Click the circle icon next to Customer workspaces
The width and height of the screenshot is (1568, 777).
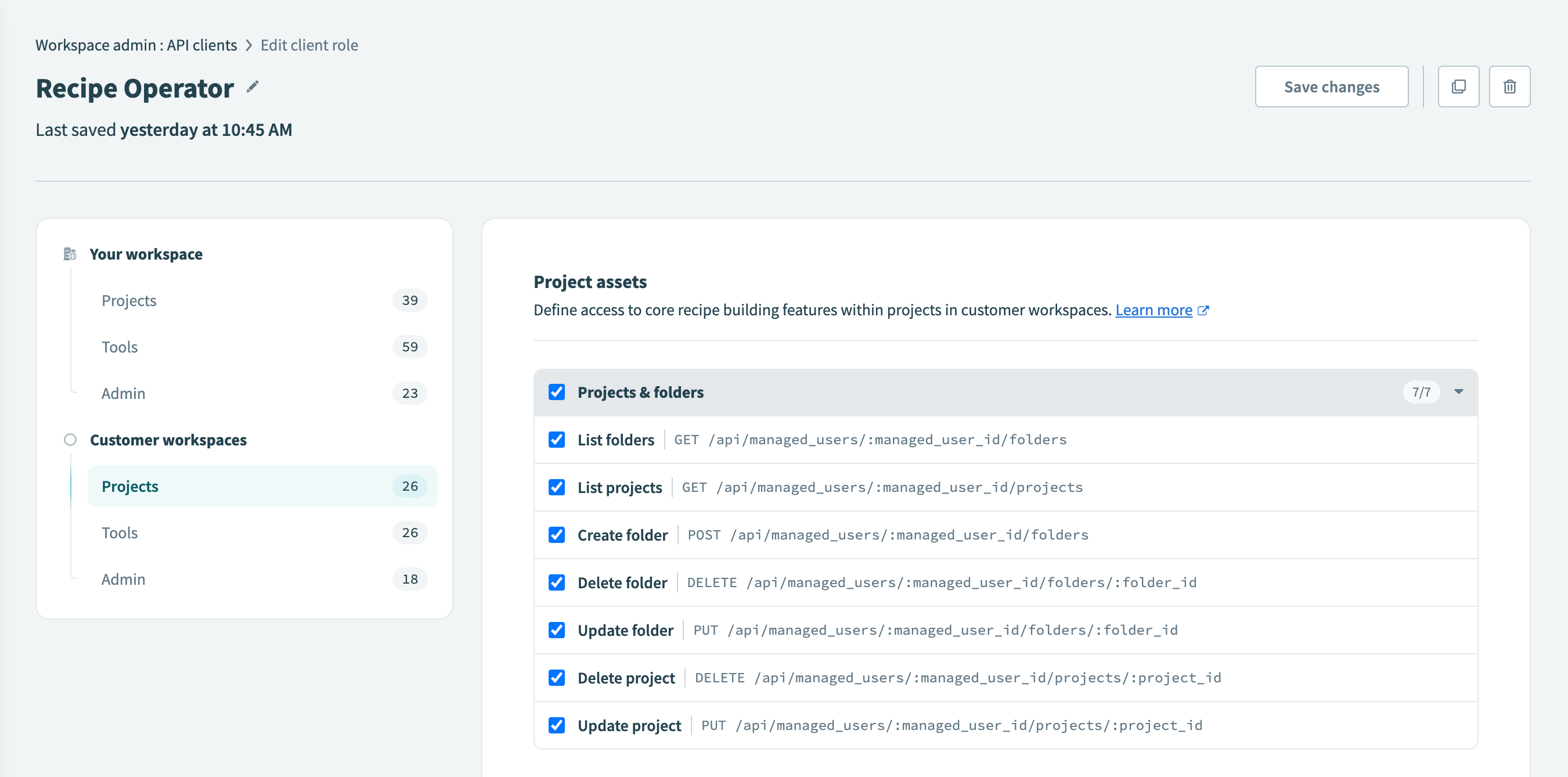click(70, 440)
